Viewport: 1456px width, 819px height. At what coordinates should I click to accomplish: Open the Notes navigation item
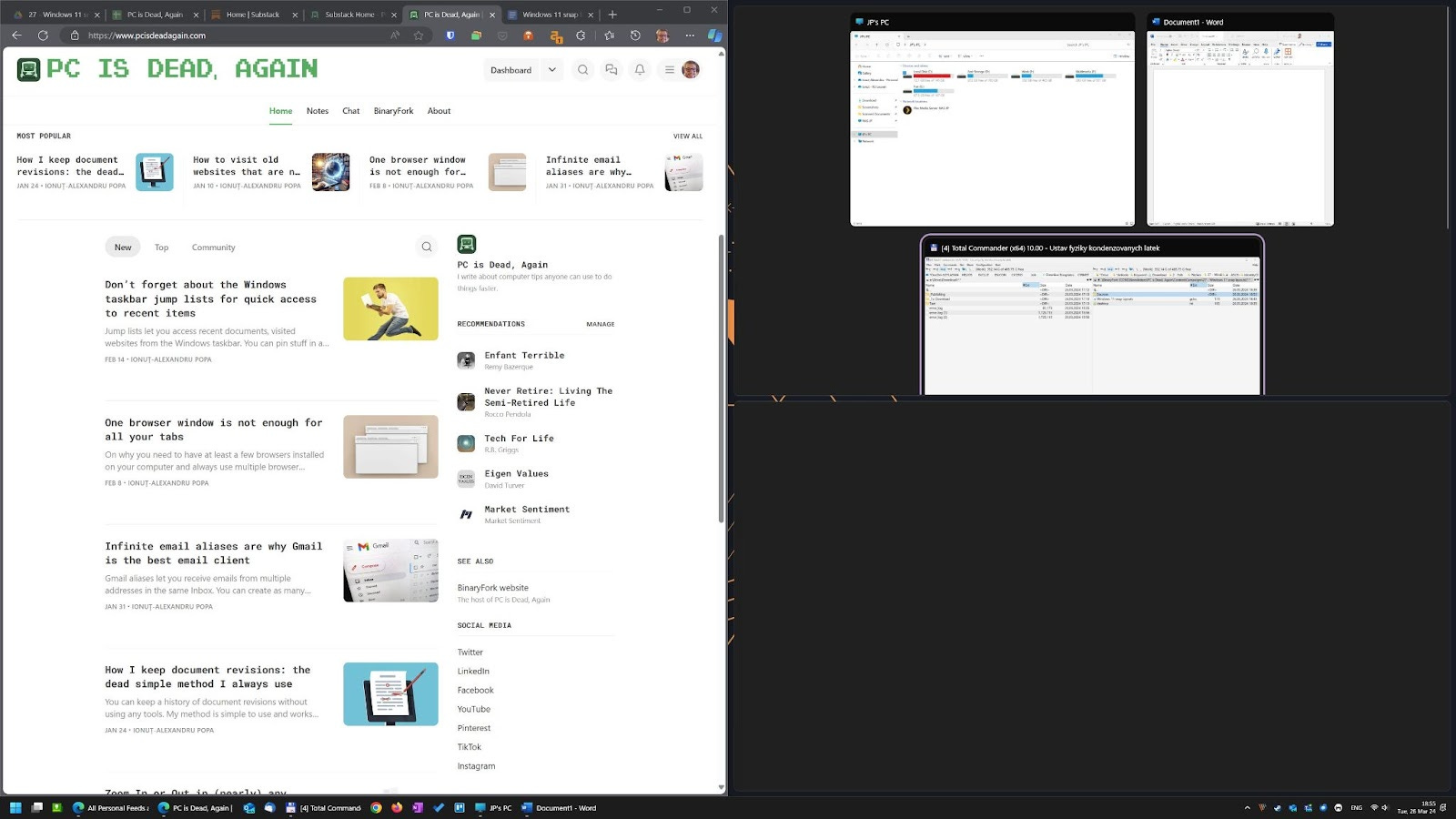318,111
